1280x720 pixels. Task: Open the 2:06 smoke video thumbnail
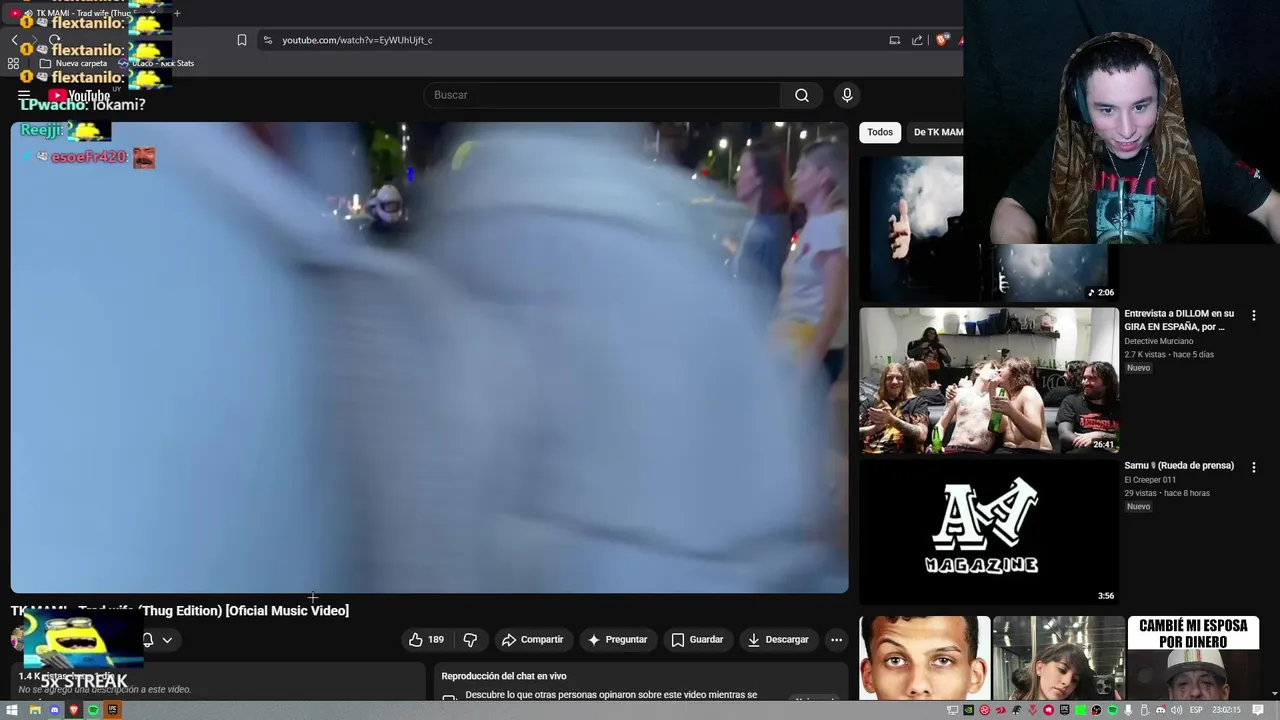point(989,228)
